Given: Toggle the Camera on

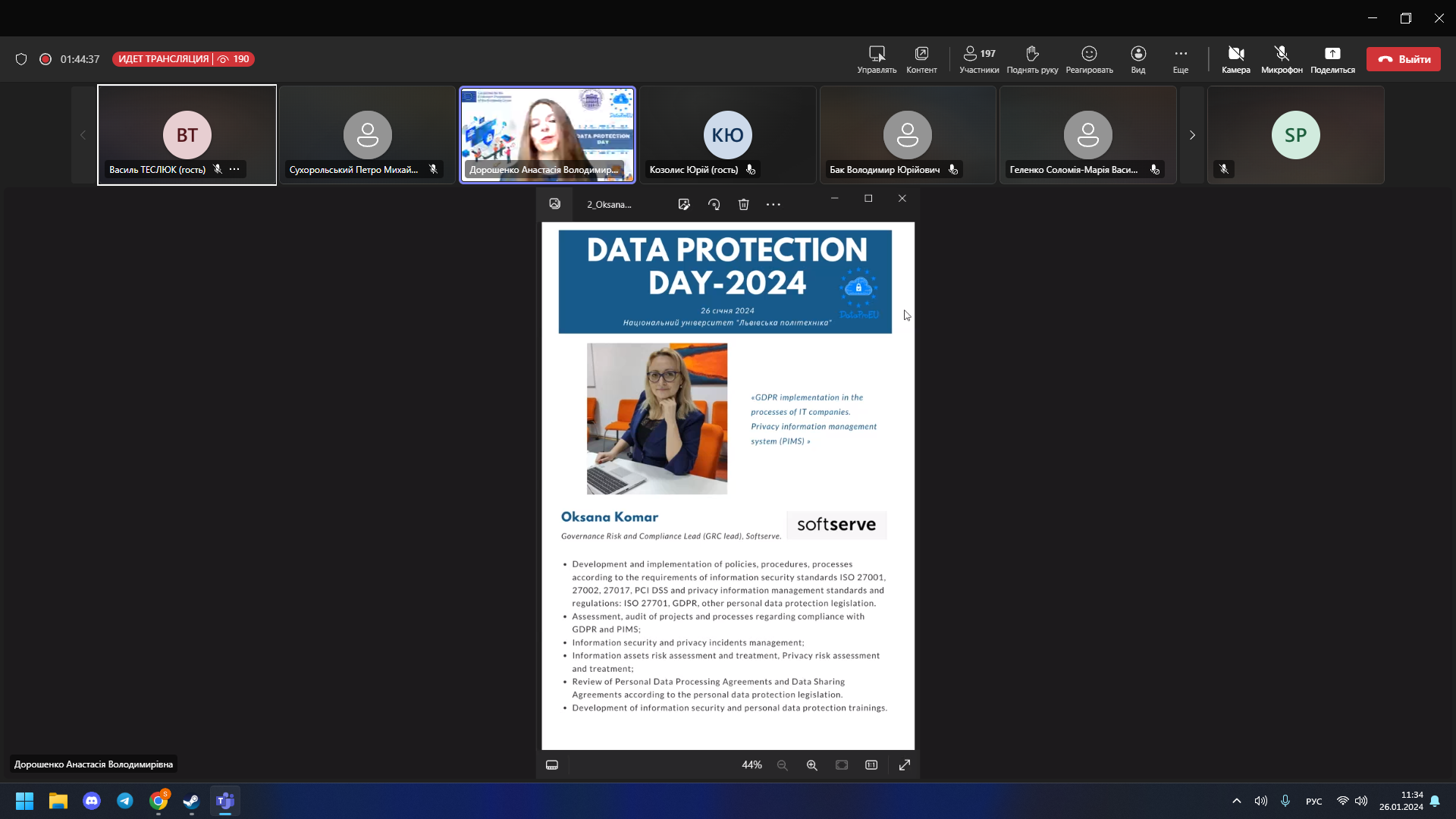Looking at the screenshot, I should (x=1235, y=59).
